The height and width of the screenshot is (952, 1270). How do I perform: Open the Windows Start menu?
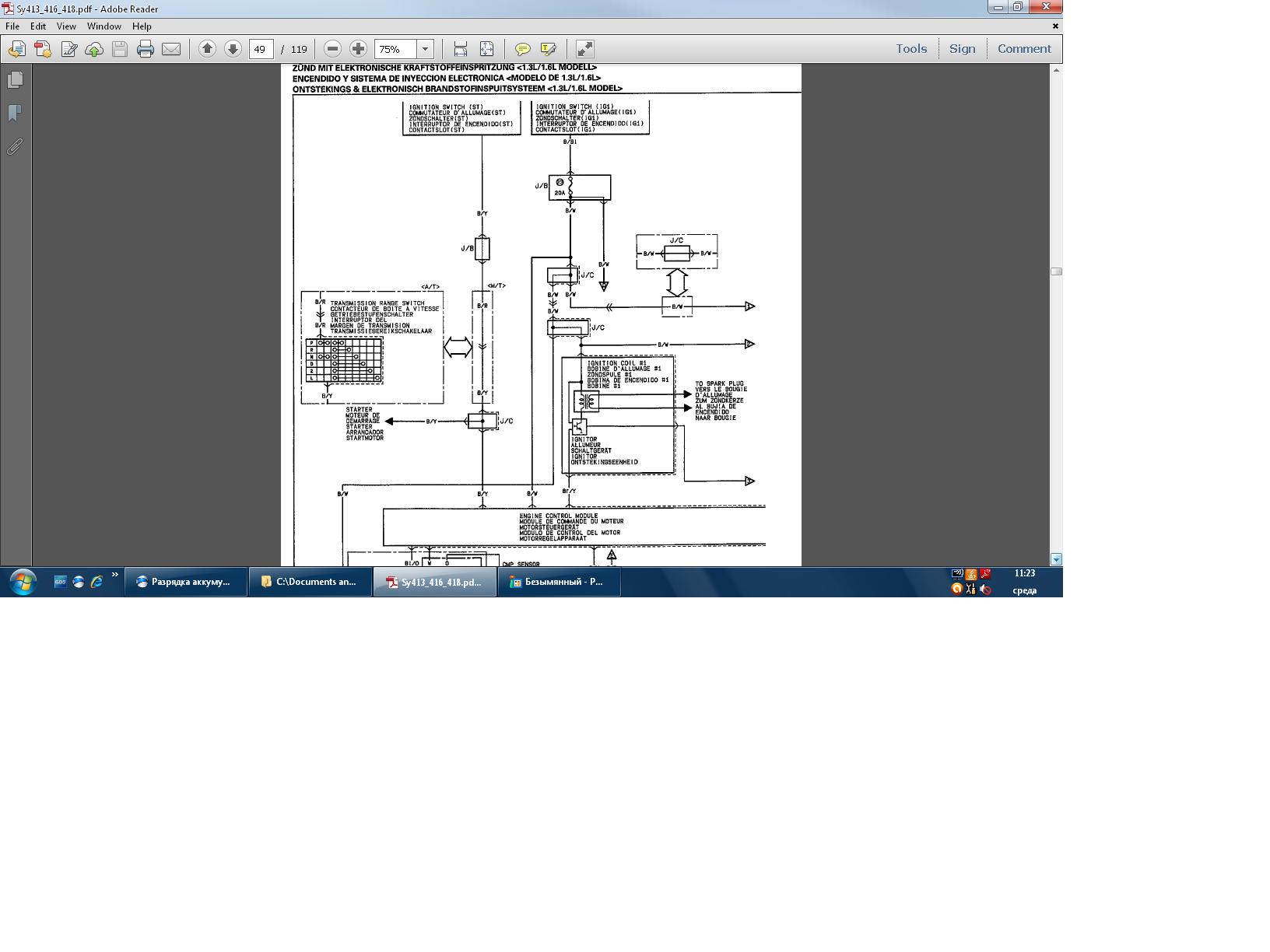click(x=23, y=581)
